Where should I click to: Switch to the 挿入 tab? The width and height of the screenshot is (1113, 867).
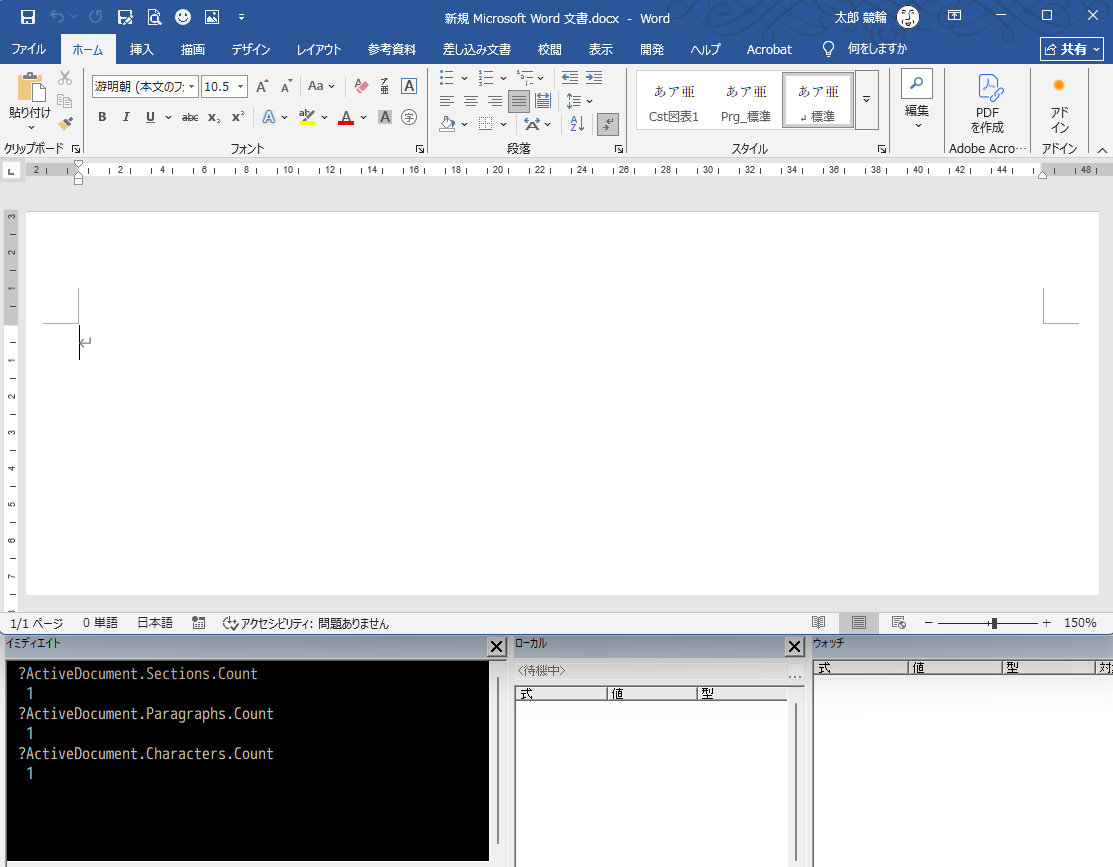coord(141,49)
